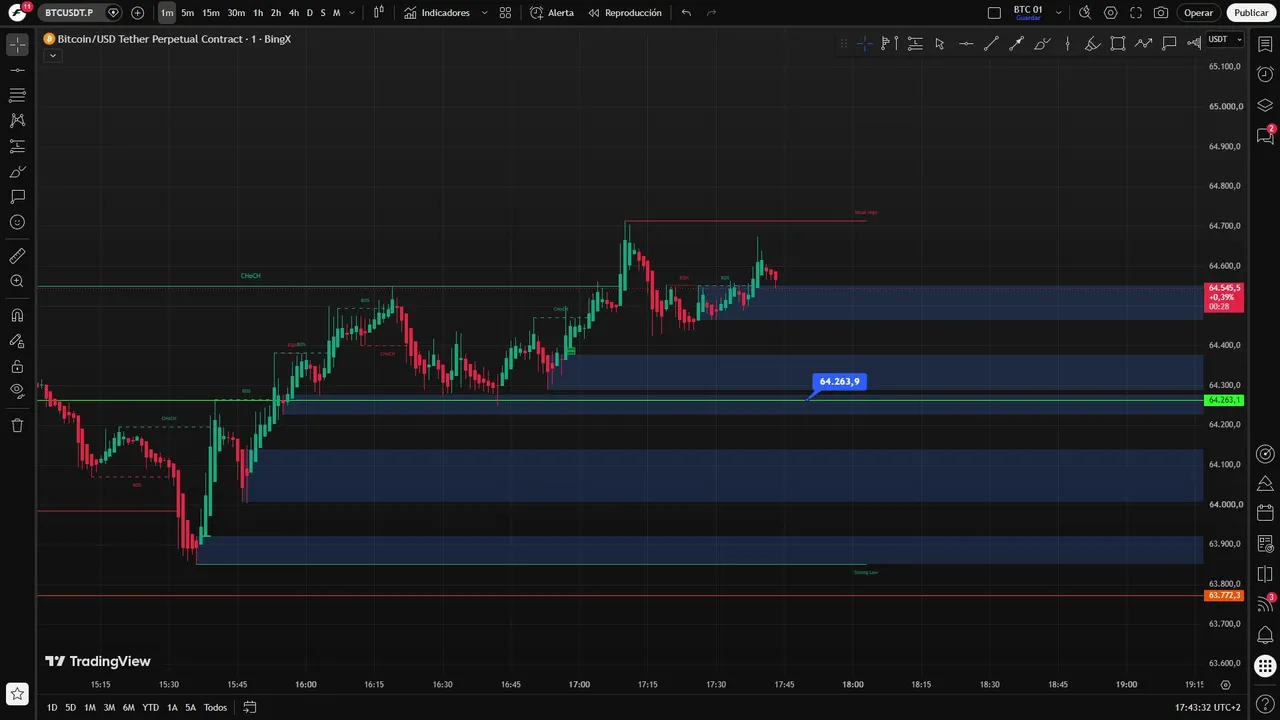Open the Alerta creation button
This screenshot has height=720, width=1280.
(x=552, y=13)
